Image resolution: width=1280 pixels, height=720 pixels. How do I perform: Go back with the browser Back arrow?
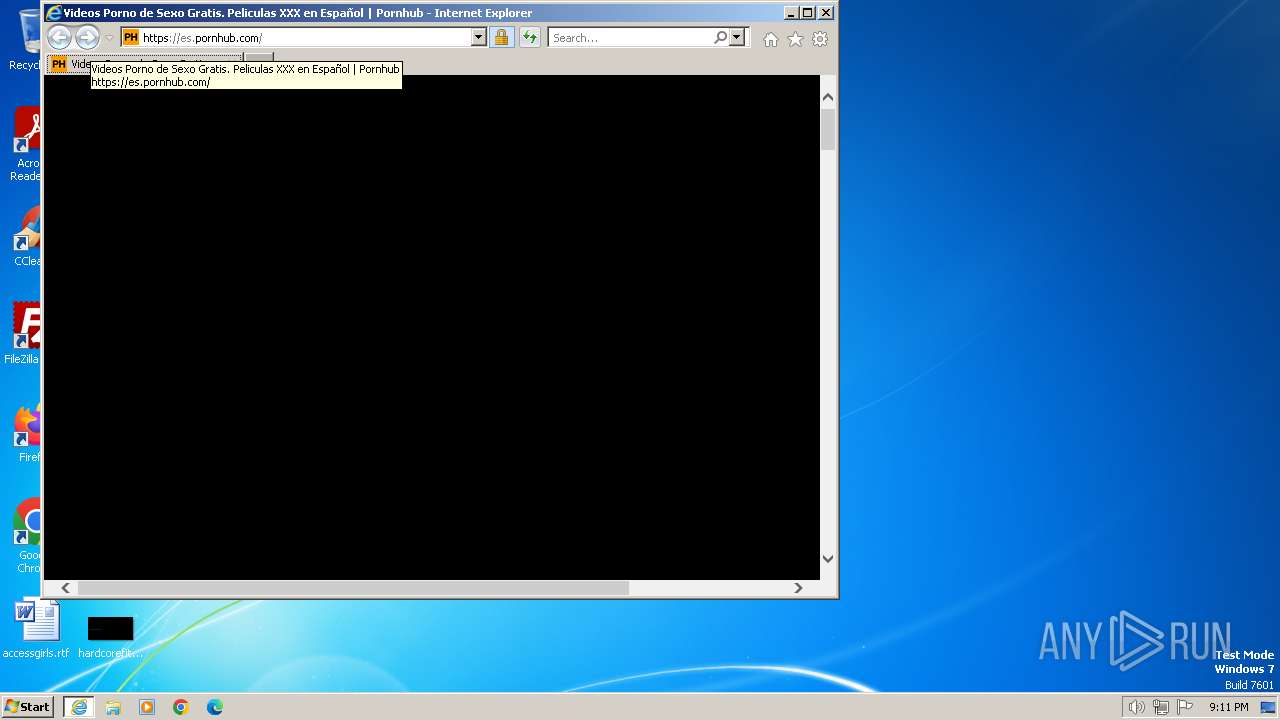coord(59,38)
